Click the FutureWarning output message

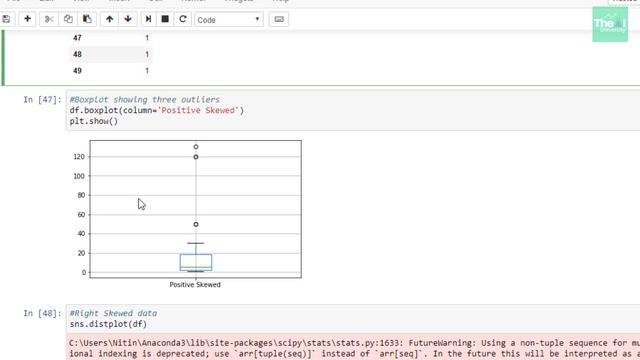(353, 348)
